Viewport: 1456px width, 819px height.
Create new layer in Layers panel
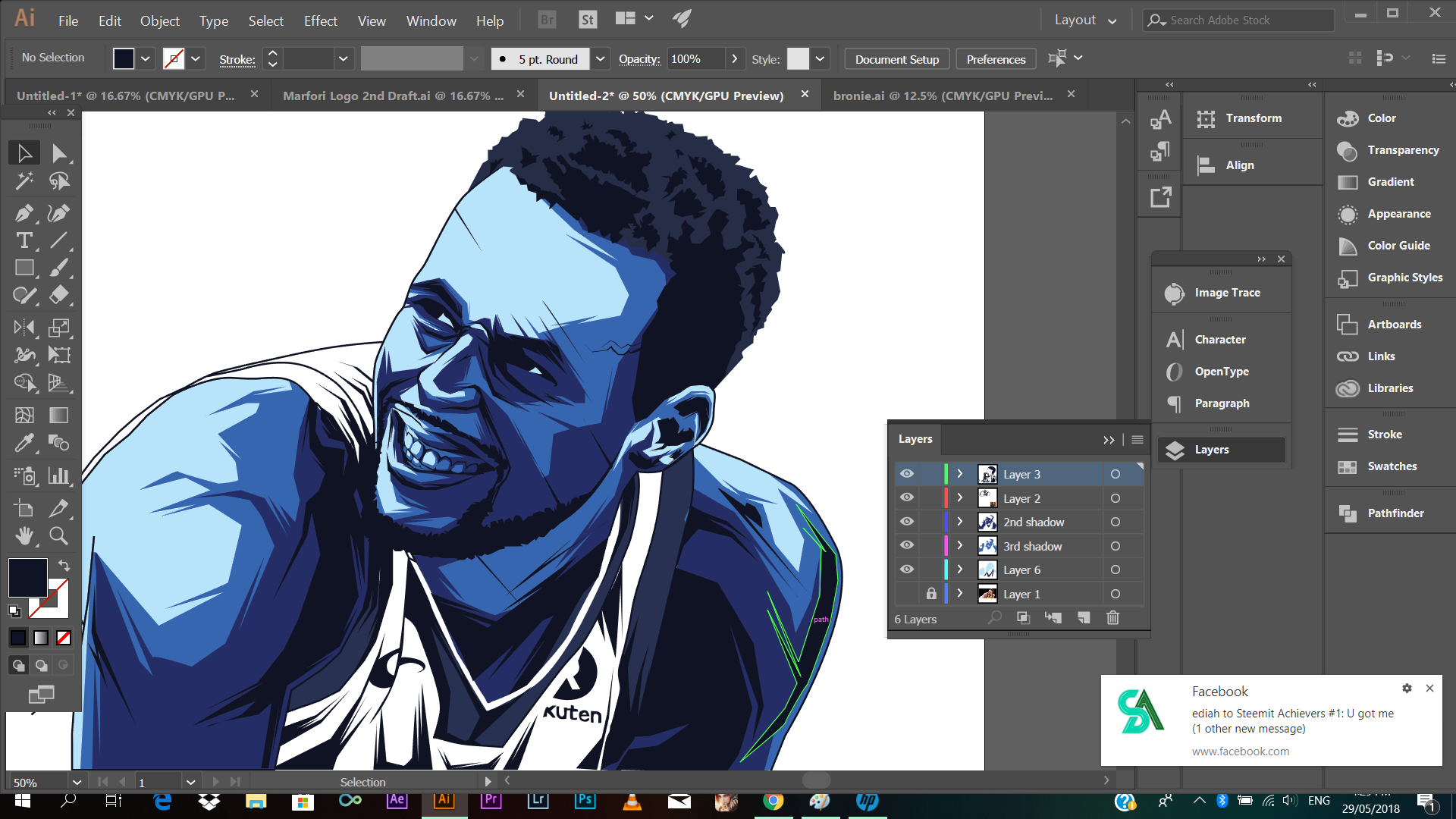[1083, 618]
